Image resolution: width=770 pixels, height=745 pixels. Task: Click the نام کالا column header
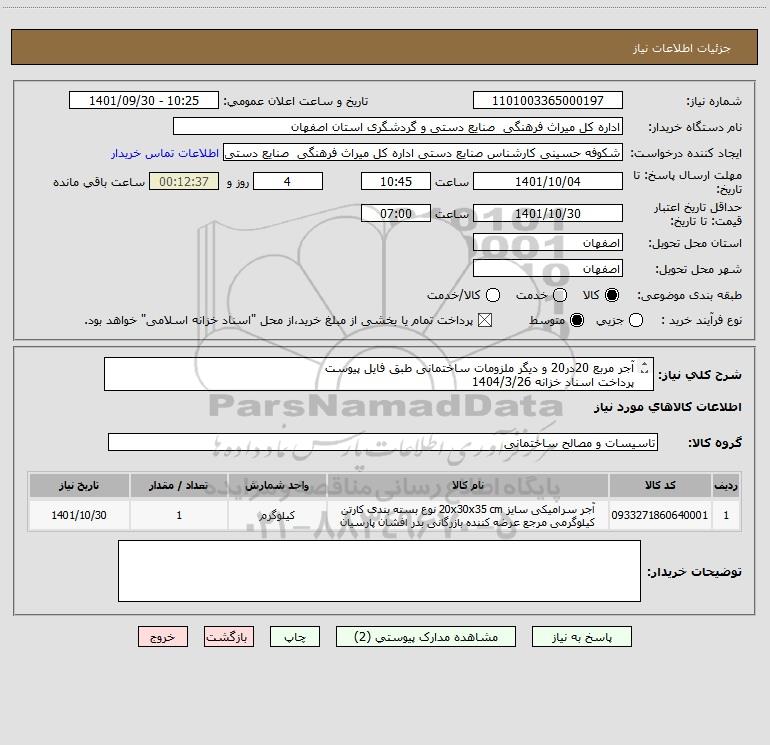tap(468, 486)
